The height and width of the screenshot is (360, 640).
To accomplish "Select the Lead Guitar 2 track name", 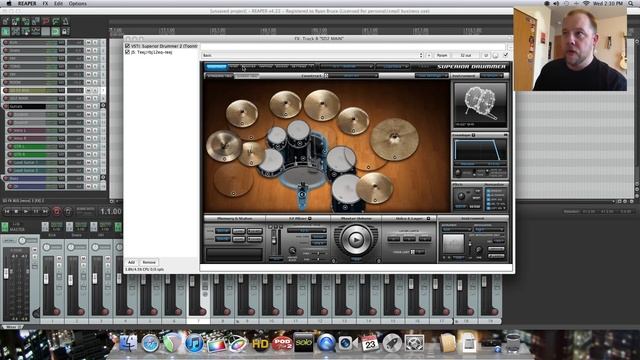I will coord(29,170).
